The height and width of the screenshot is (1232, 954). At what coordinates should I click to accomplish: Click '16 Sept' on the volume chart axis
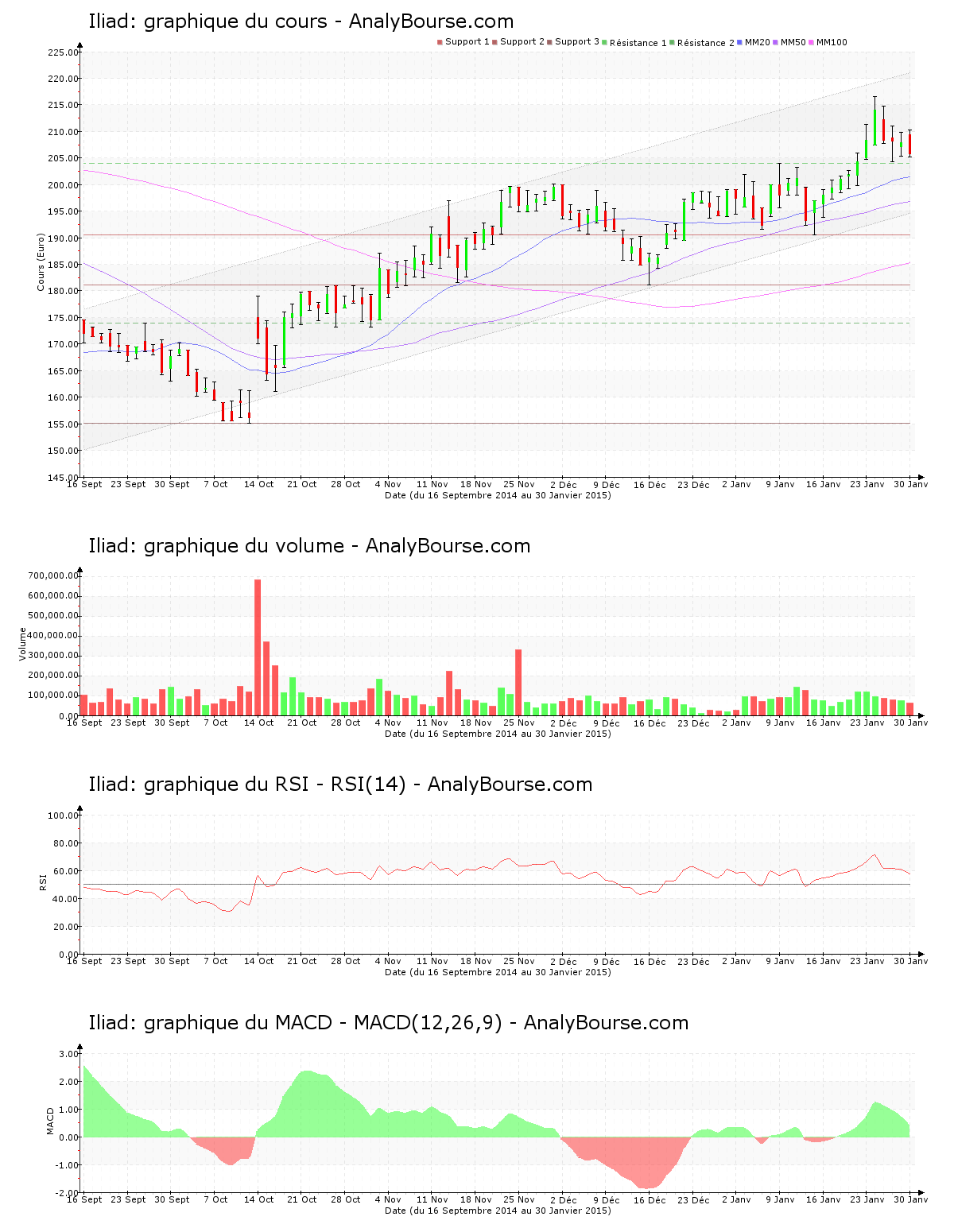pyautogui.click(x=84, y=723)
